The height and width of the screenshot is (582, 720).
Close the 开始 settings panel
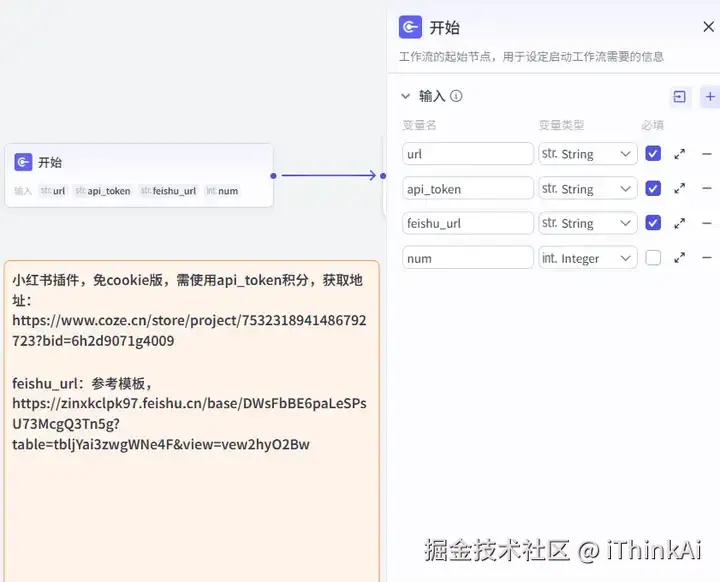pyautogui.click(x=709, y=27)
